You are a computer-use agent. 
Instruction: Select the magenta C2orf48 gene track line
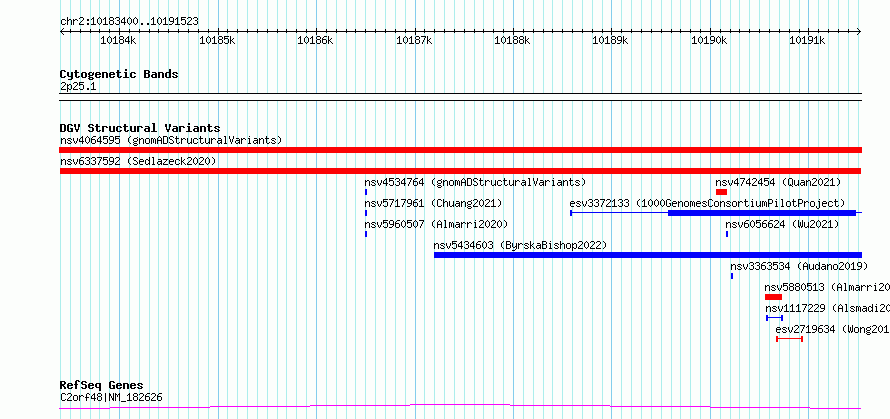(x=460, y=407)
